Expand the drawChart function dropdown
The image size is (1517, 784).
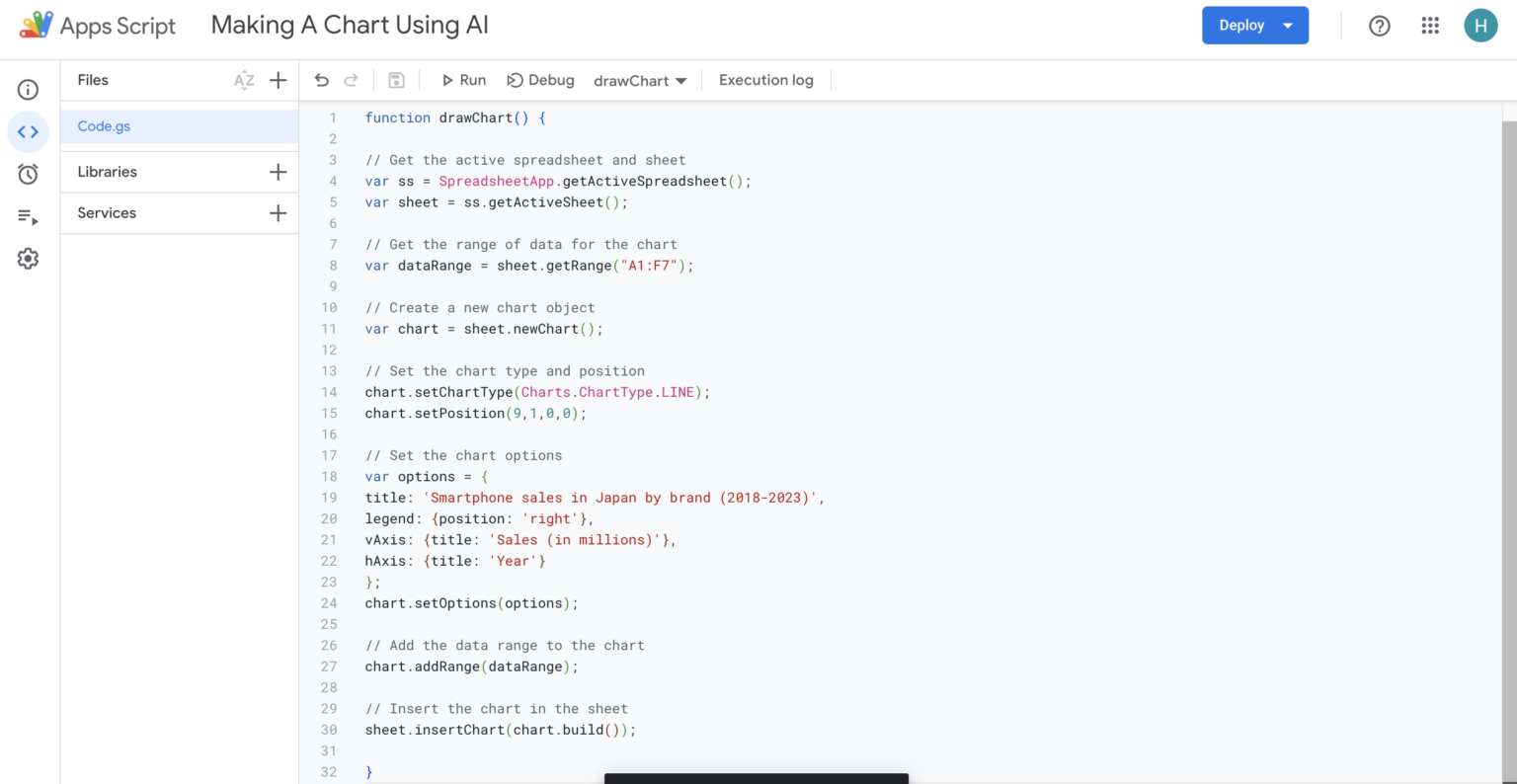point(640,81)
